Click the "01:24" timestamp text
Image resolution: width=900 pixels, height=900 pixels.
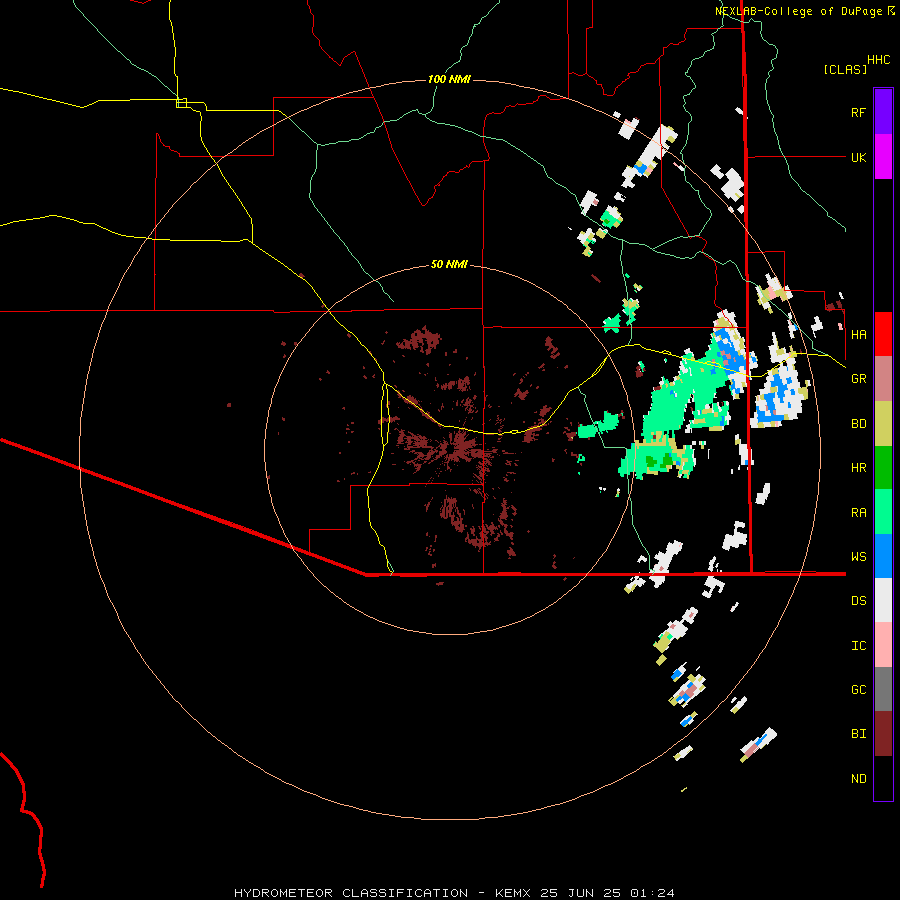pos(652,893)
